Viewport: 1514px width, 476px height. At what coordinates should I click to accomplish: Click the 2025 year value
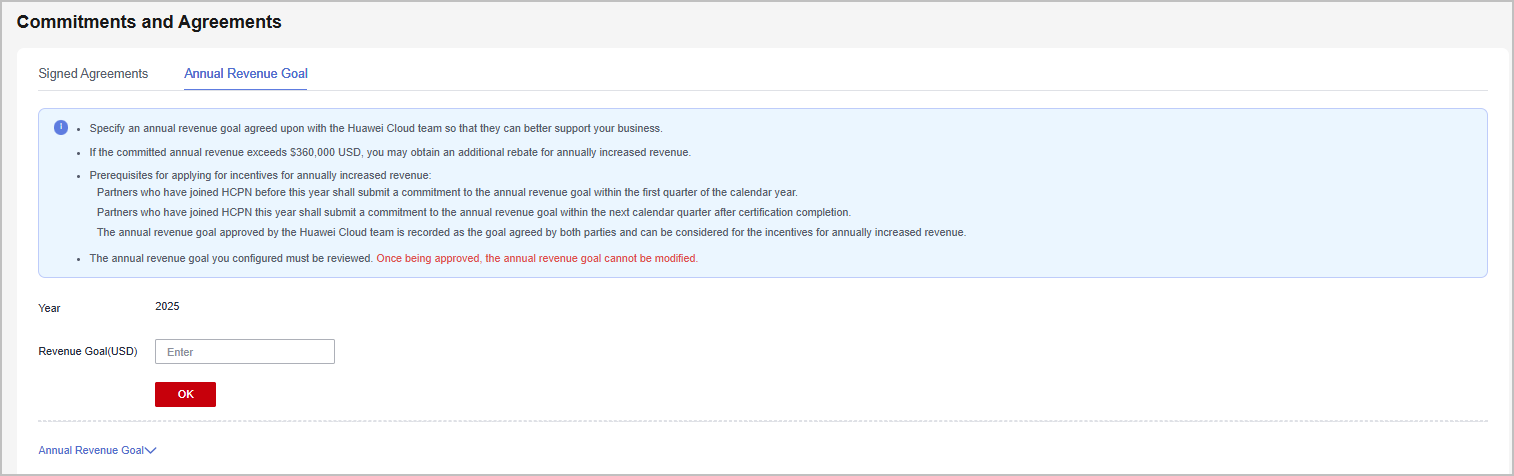[x=167, y=306]
